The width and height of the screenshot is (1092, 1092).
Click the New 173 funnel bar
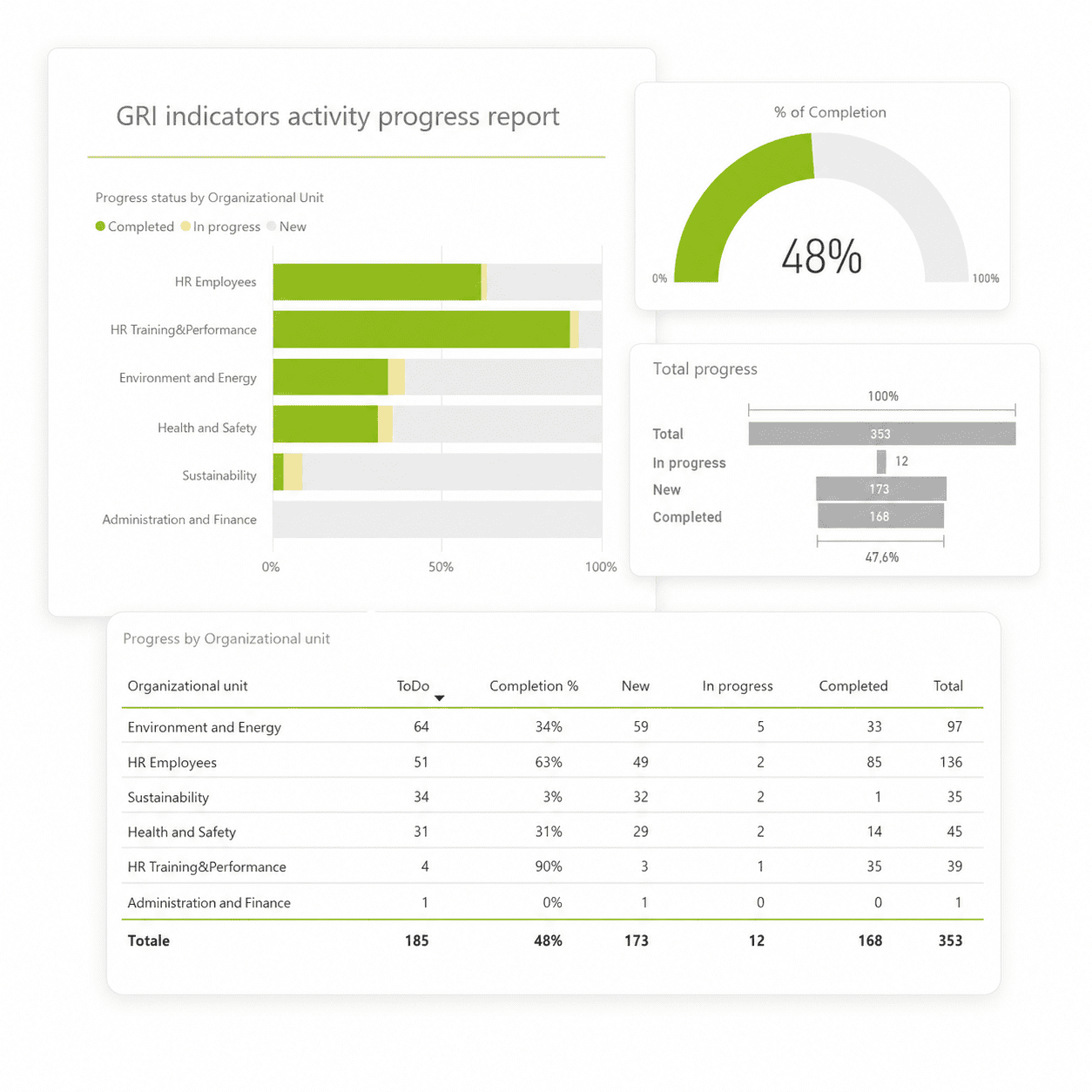881,489
